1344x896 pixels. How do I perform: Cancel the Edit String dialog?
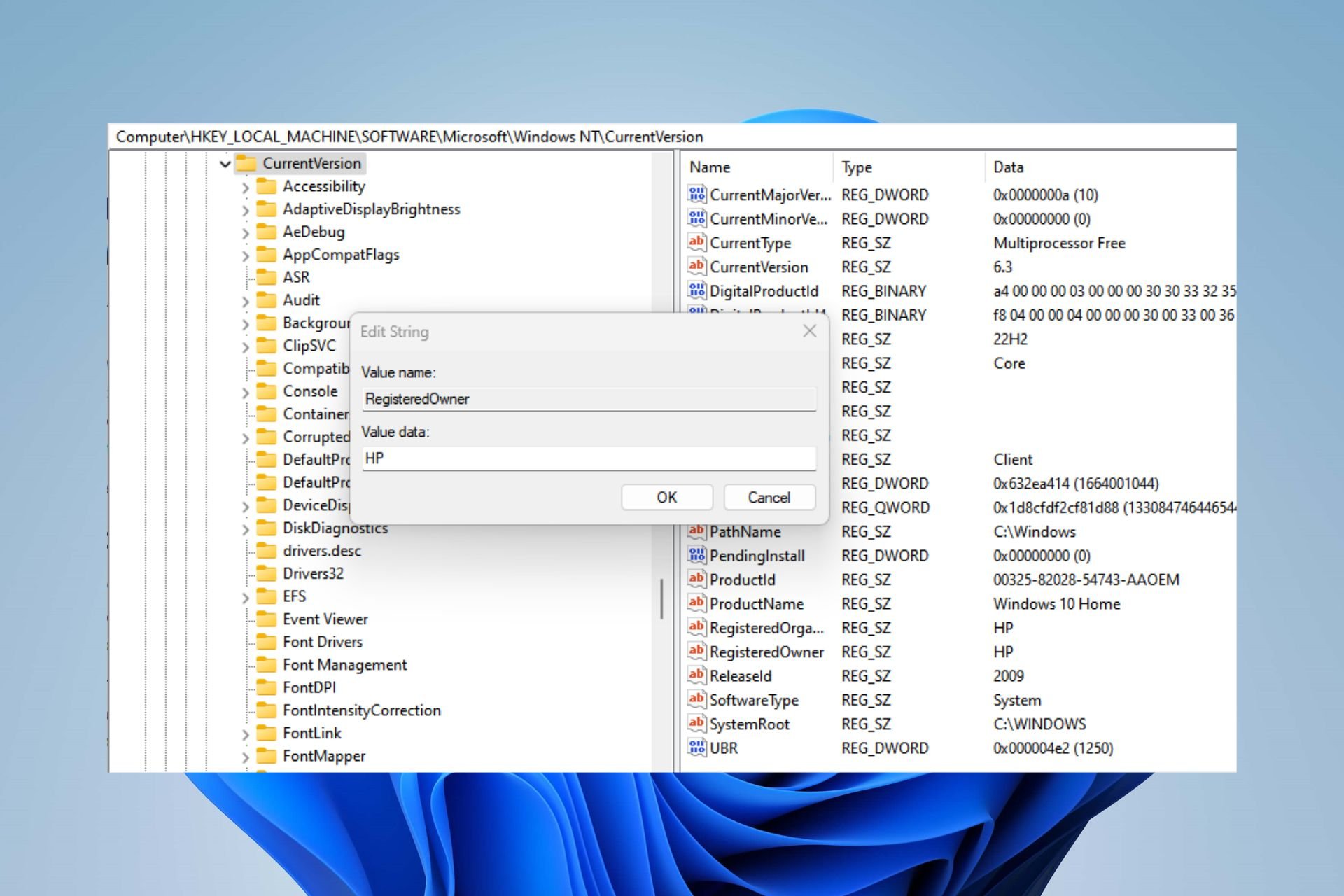click(x=769, y=497)
